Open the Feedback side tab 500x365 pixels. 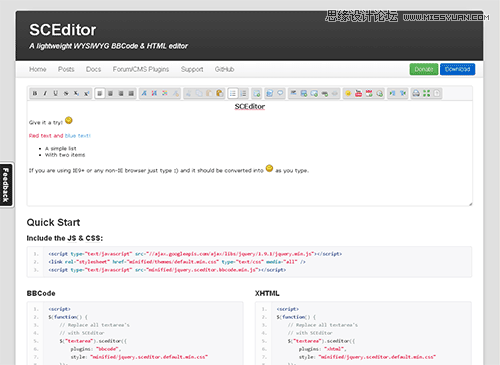coord(6,185)
